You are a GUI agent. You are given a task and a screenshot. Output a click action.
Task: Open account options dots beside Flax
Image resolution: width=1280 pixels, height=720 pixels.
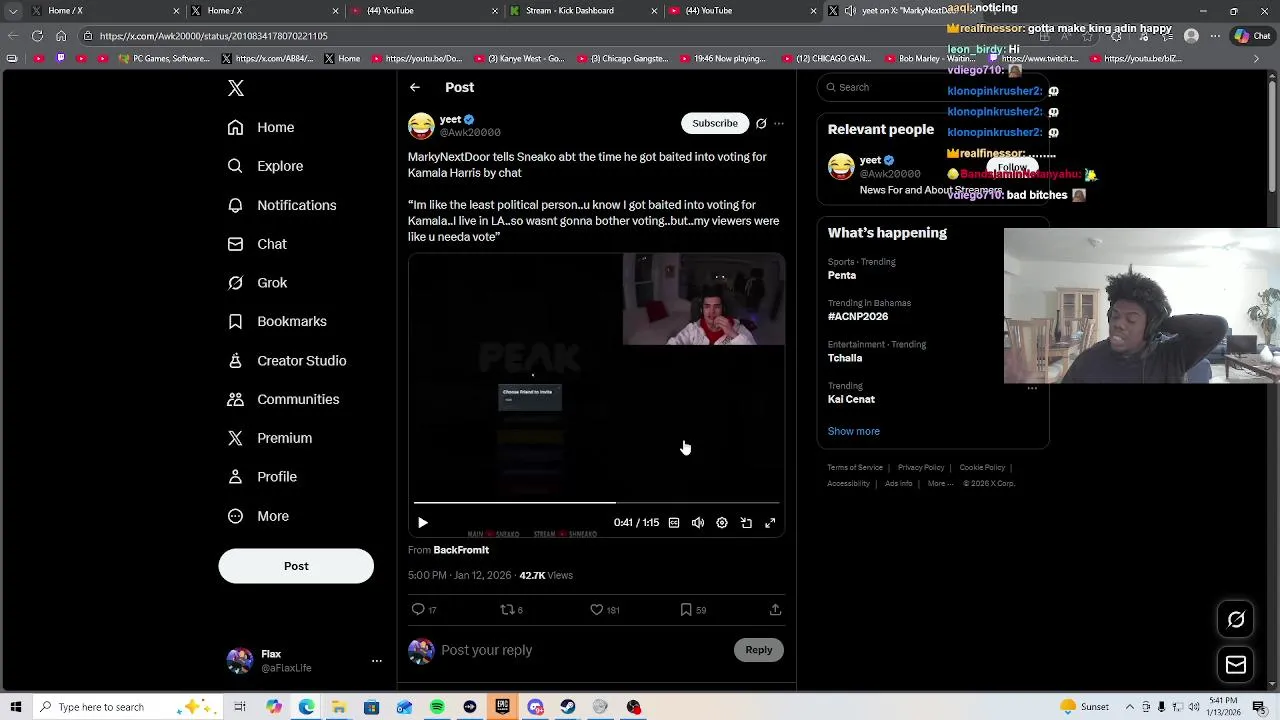pos(377,661)
